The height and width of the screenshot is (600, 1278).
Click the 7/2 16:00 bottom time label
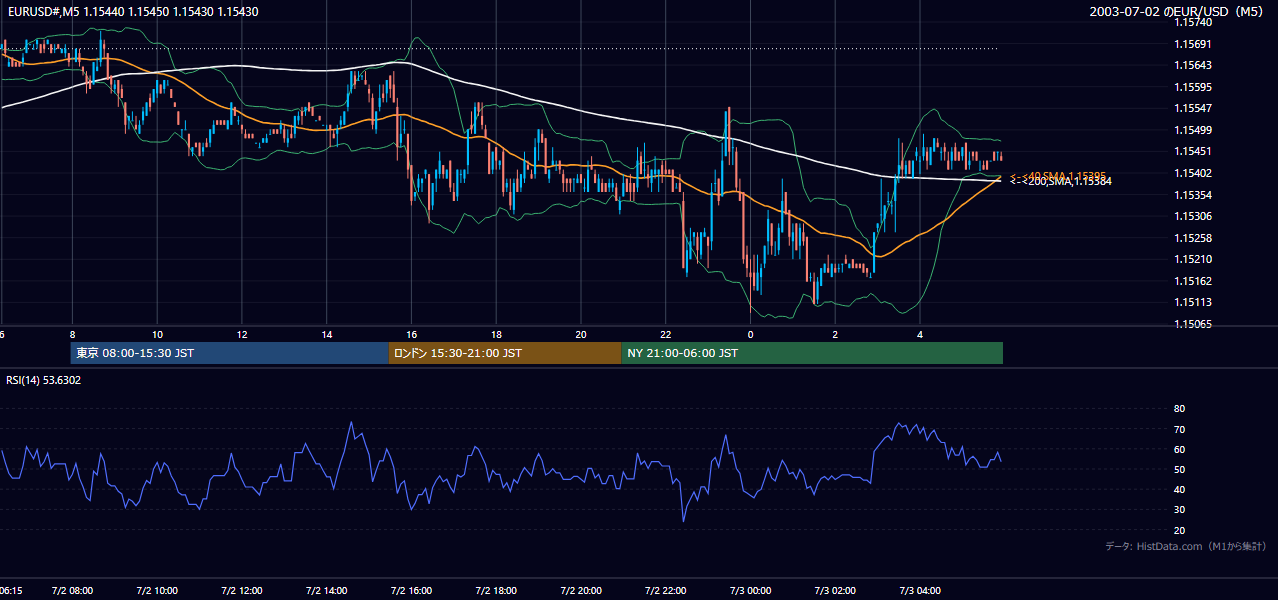411,591
